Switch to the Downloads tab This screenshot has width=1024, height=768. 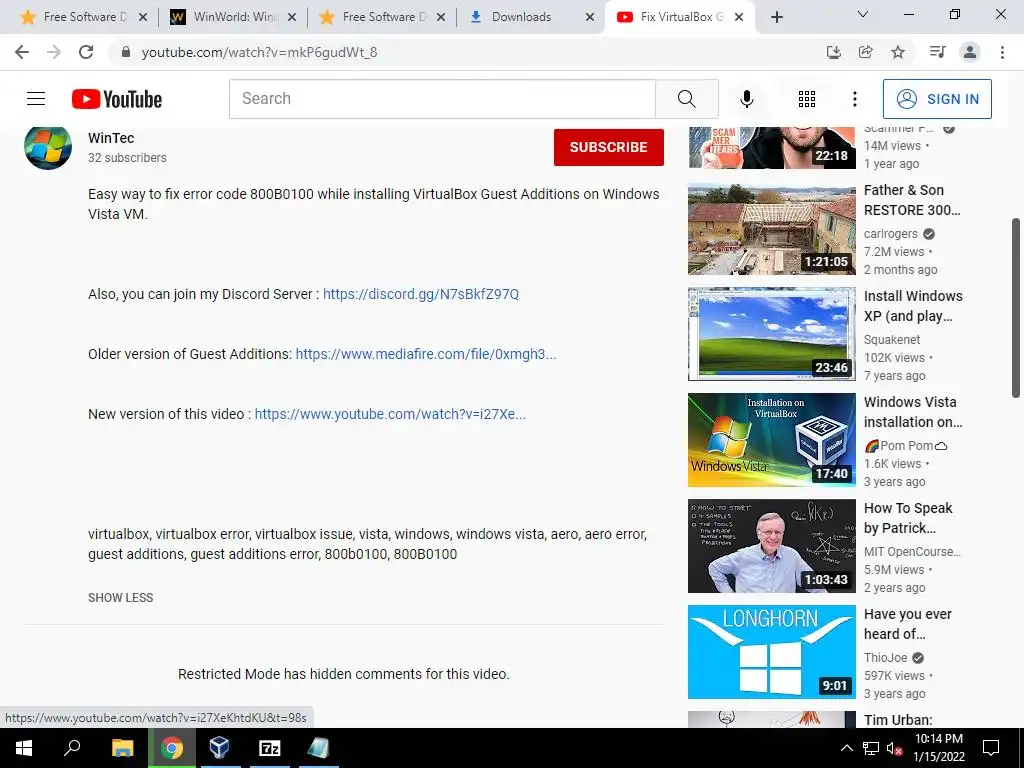(522, 17)
